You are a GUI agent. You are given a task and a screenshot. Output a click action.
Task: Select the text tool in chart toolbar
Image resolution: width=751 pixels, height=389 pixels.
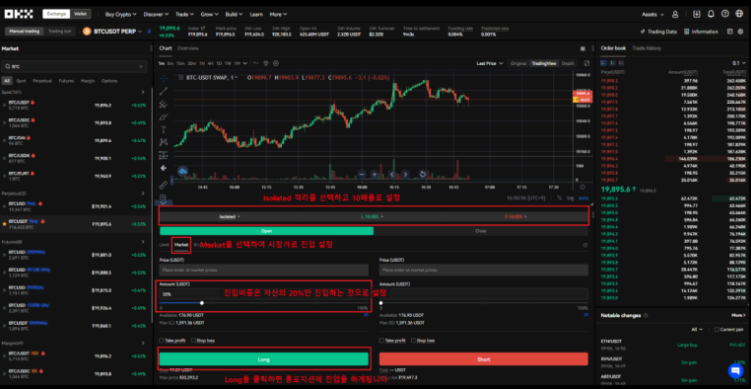coord(163,129)
